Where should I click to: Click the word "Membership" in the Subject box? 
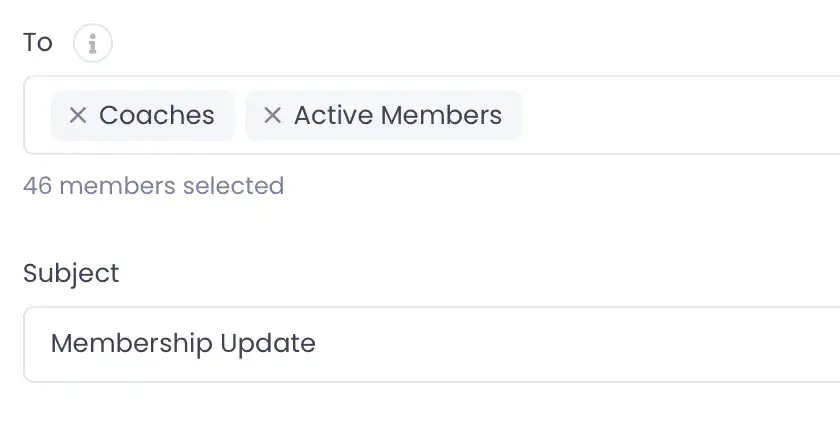[131, 344]
